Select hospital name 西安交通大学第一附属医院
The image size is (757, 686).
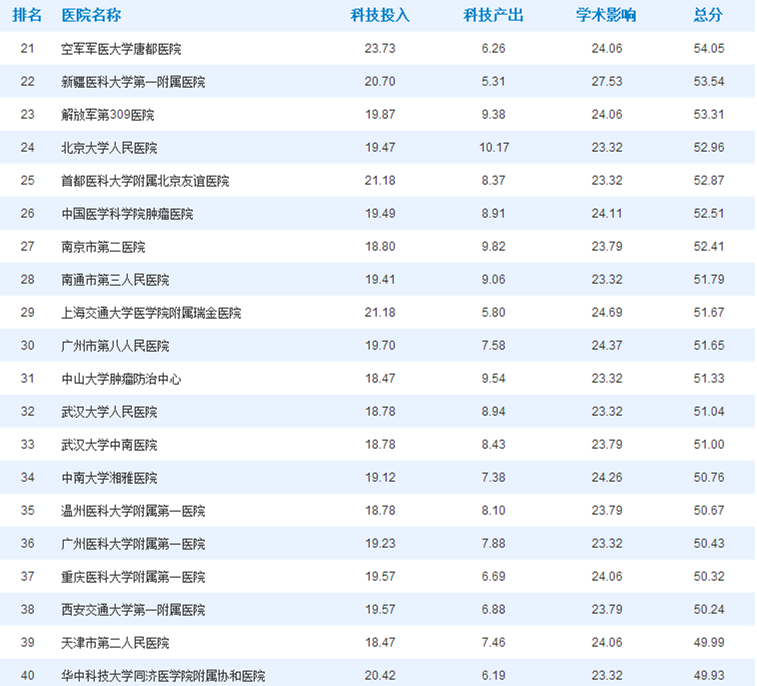point(133,610)
